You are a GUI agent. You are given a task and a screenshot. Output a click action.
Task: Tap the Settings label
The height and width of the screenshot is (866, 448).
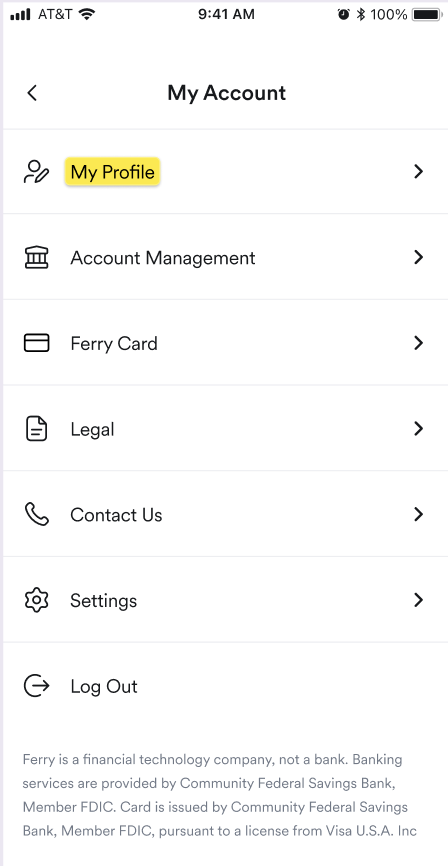coord(103,601)
